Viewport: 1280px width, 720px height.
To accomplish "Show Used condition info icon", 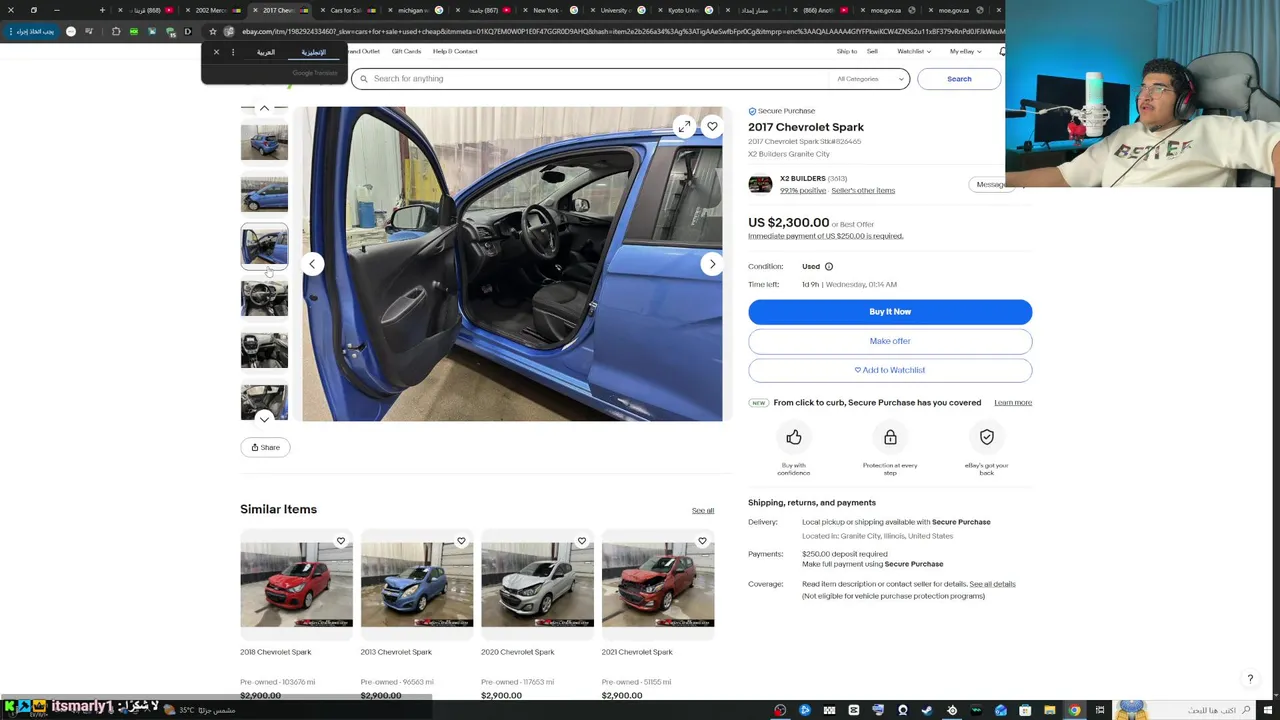I will (829, 267).
